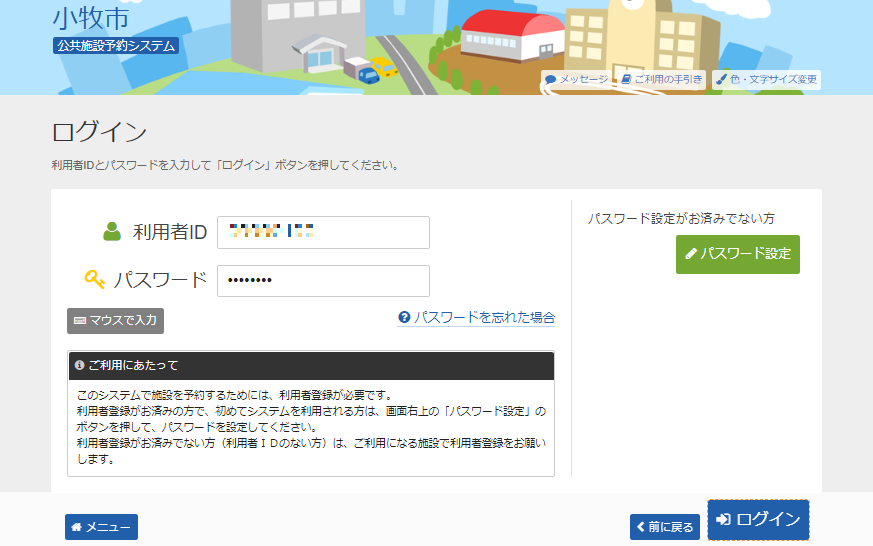Click the マウスで入力 keyboard button

pos(115,321)
